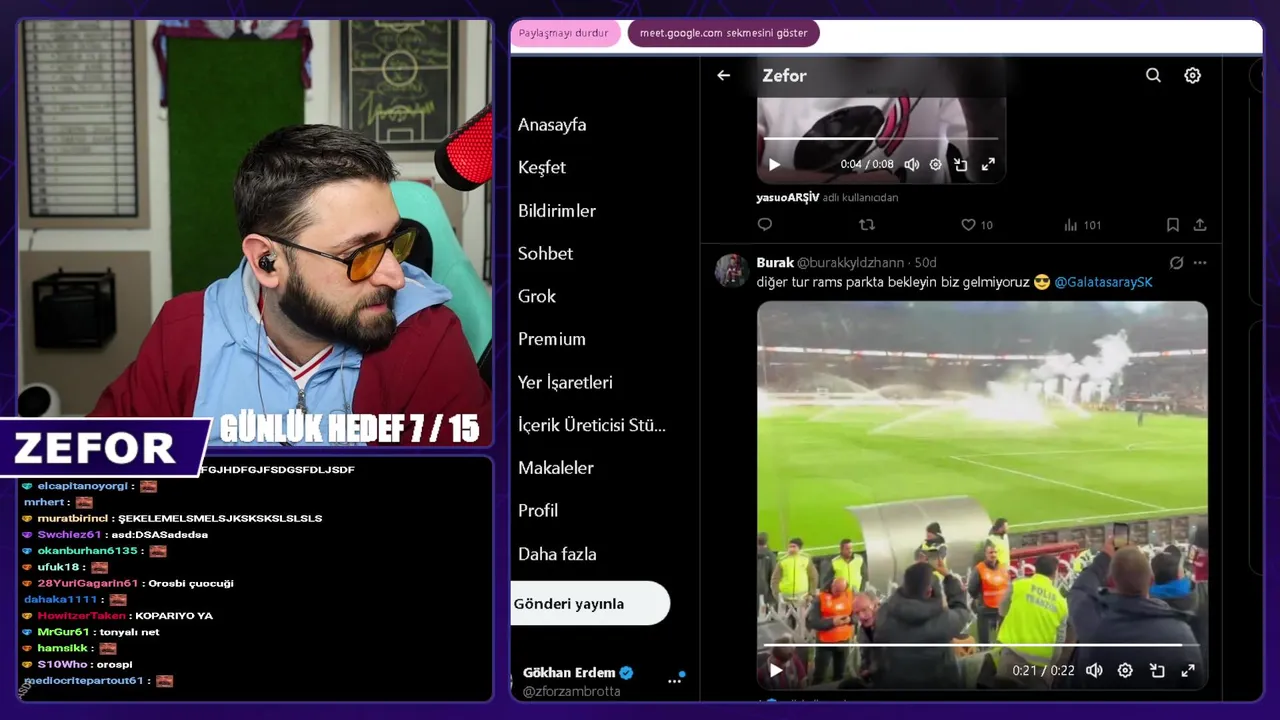
Task: Open the yasuoARŞİV source link
Action: [788, 198]
